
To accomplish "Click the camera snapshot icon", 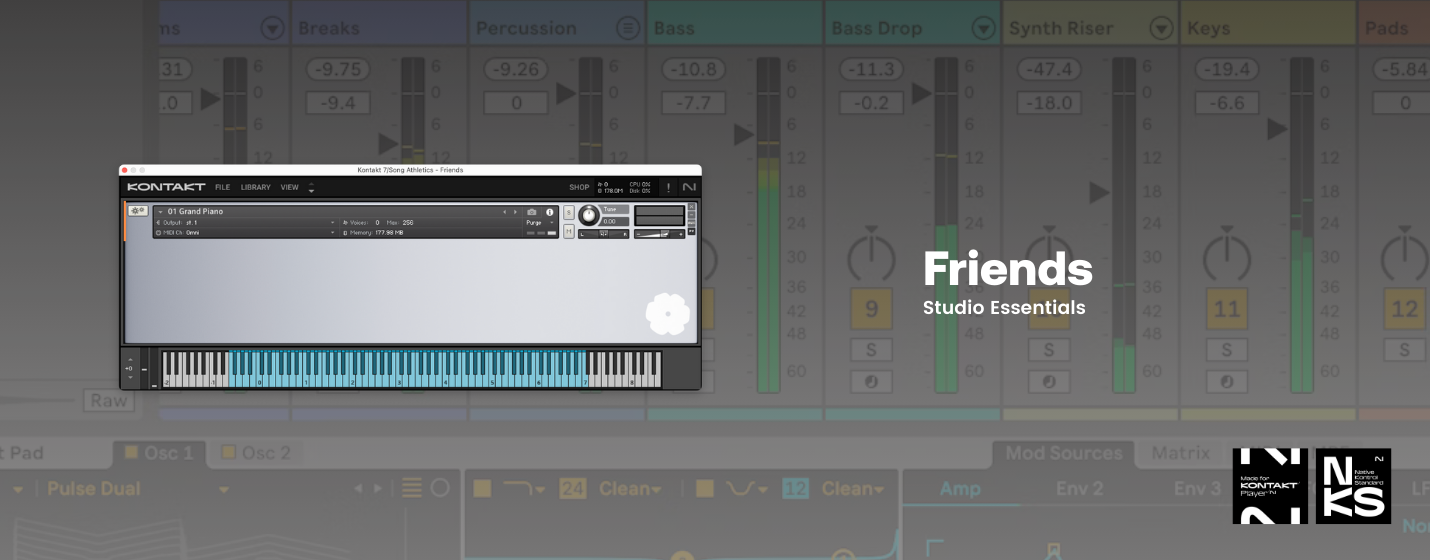I will [532, 212].
